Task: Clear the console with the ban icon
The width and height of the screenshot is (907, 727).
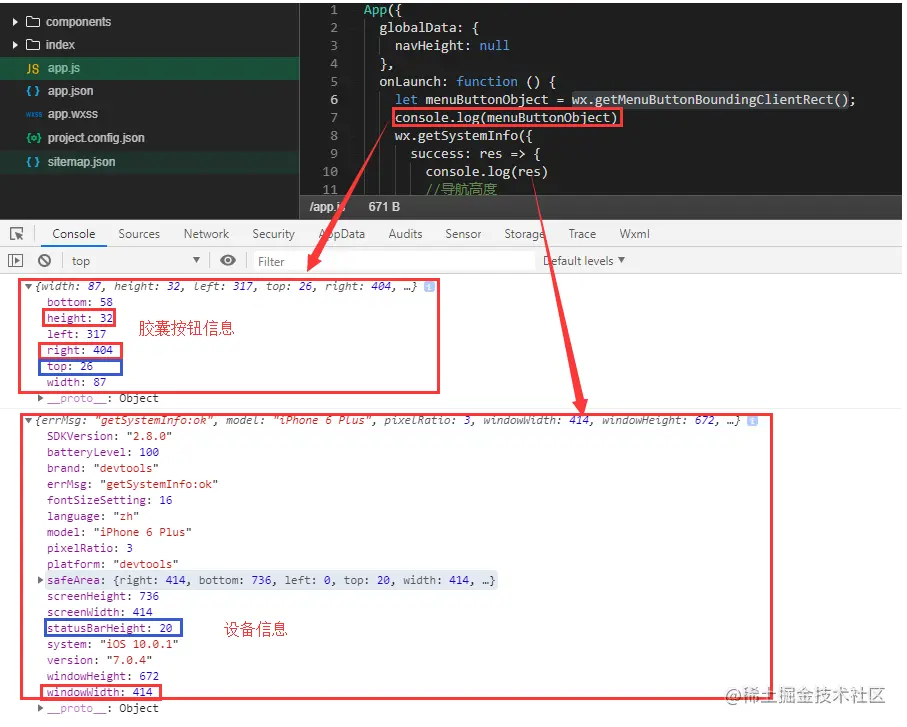Action: 45,261
